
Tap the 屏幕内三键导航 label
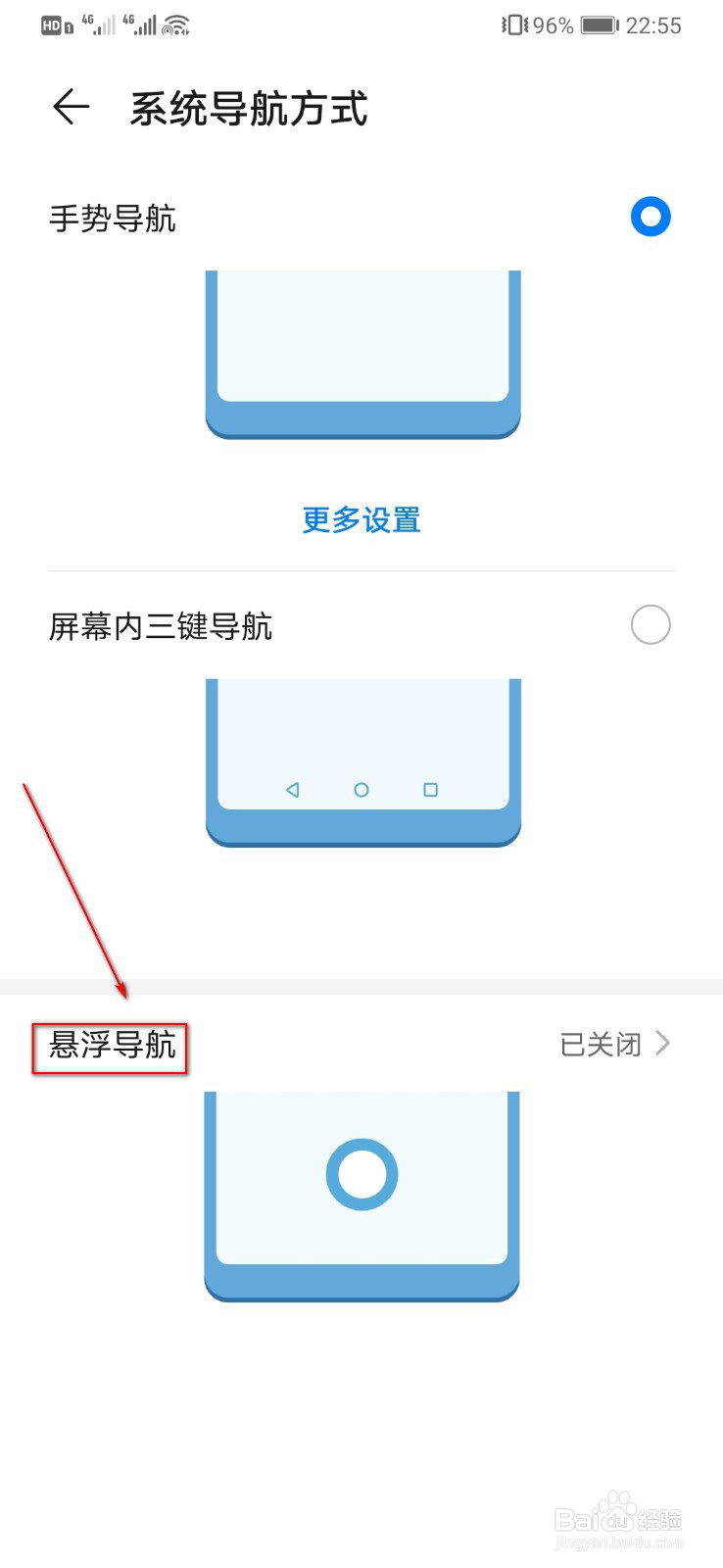click(x=161, y=626)
